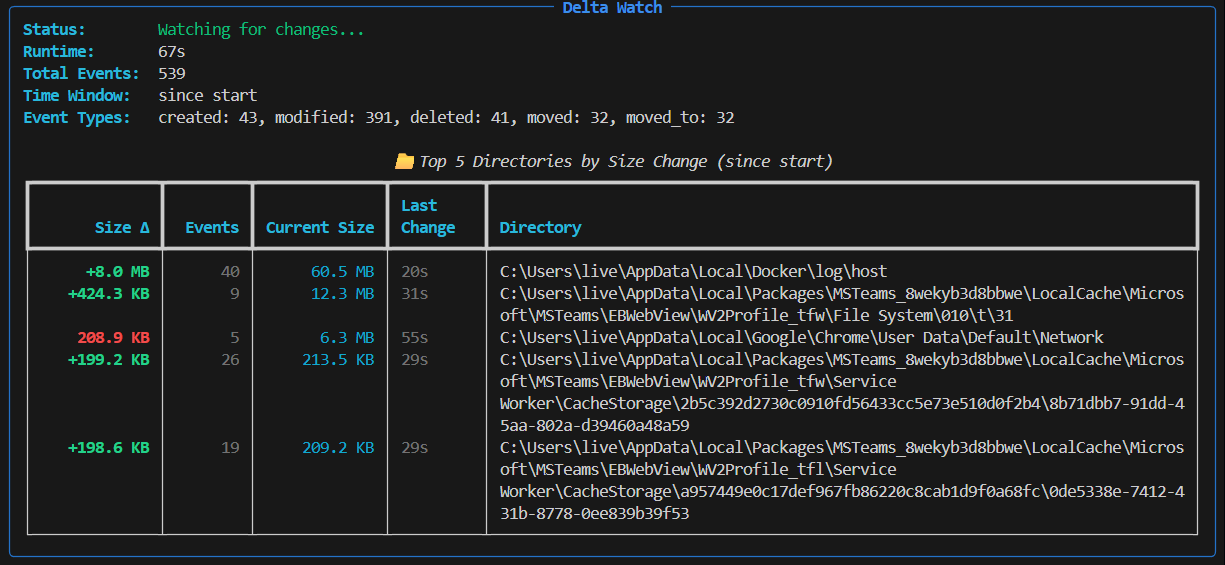This screenshot has width=1225, height=565.
Task: Click the 60.5 MB current size value
Action: (342, 271)
